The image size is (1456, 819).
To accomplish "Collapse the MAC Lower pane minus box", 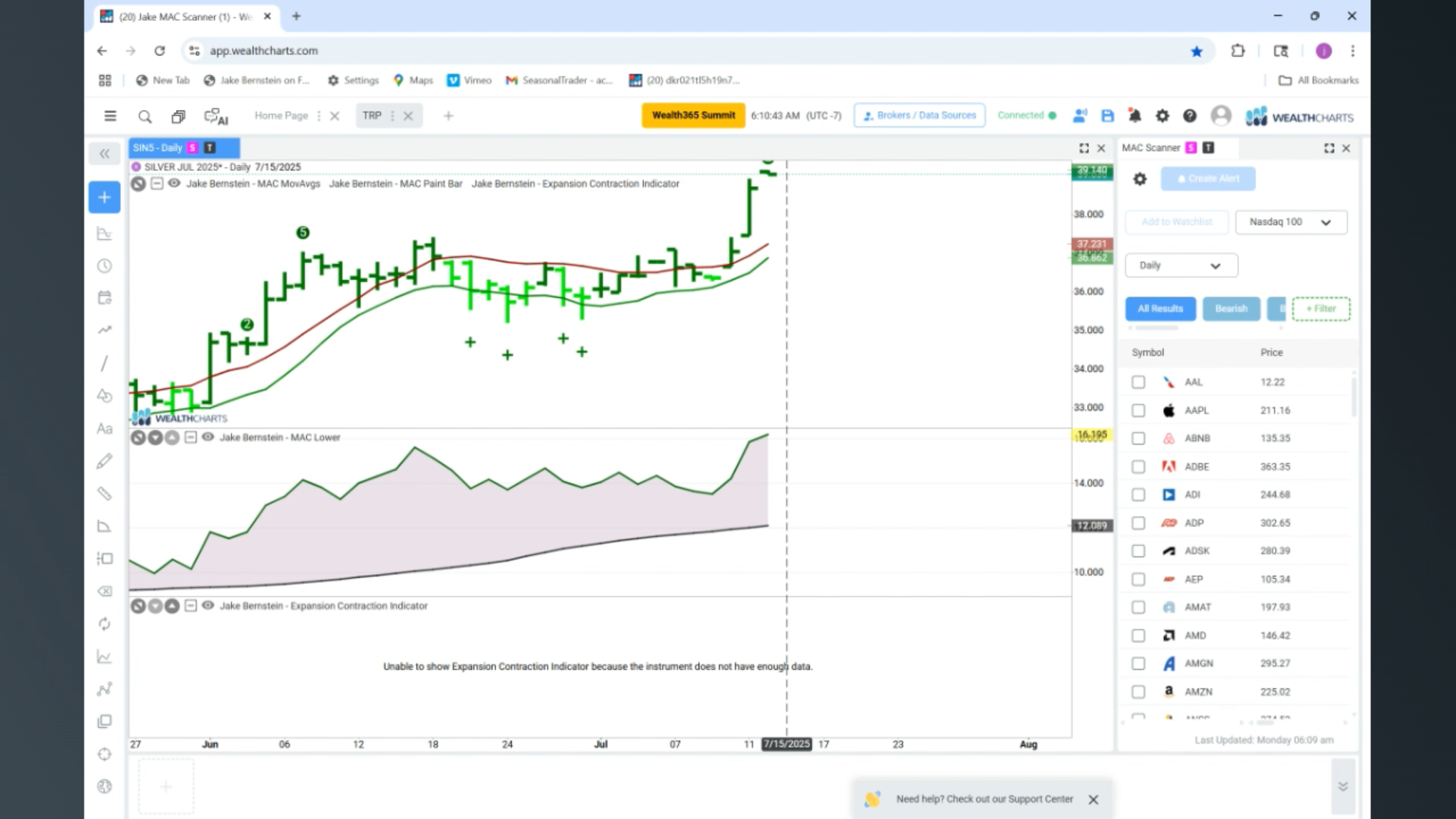I will [190, 438].
